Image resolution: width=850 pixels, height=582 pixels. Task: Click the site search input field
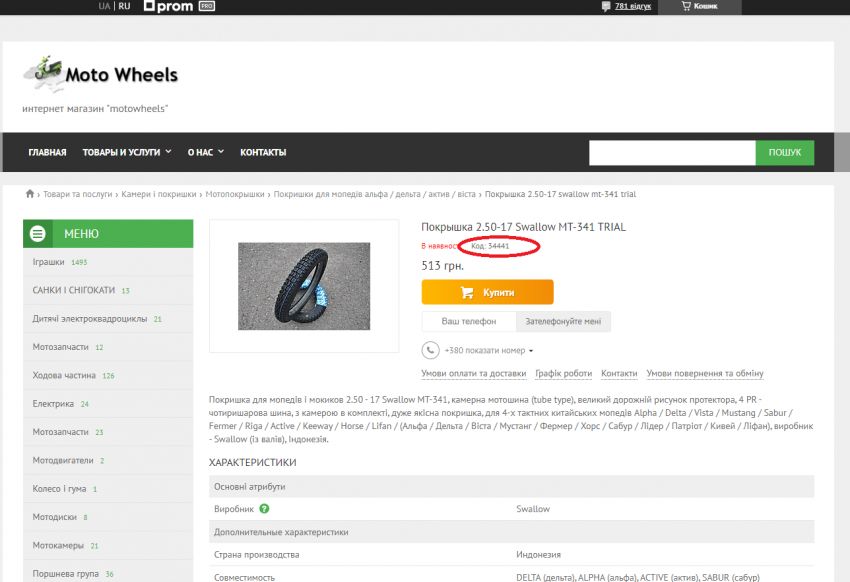pyautogui.click(x=671, y=152)
